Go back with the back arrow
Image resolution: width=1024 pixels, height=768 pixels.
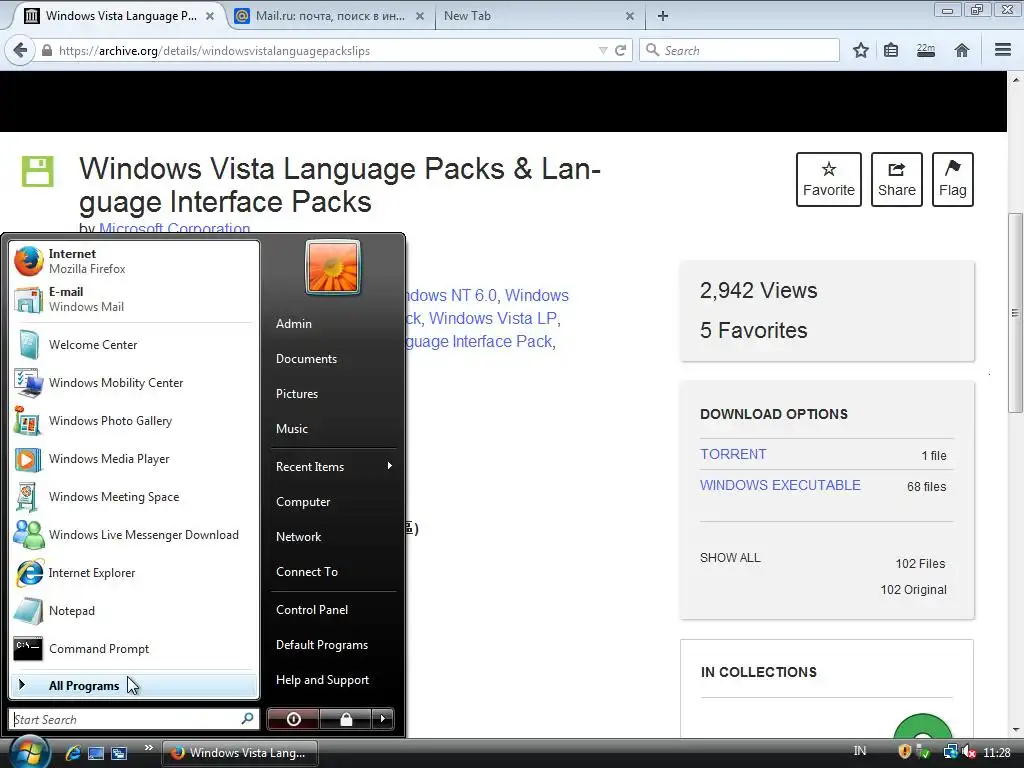20,50
